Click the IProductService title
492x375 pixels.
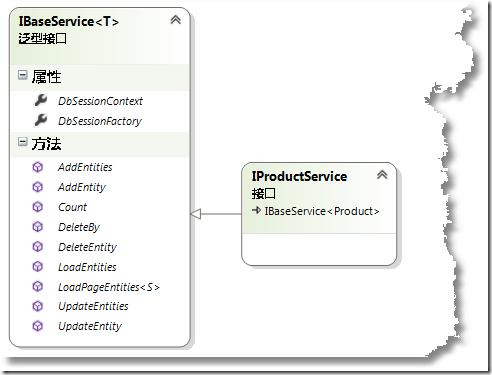pyautogui.click(x=299, y=176)
